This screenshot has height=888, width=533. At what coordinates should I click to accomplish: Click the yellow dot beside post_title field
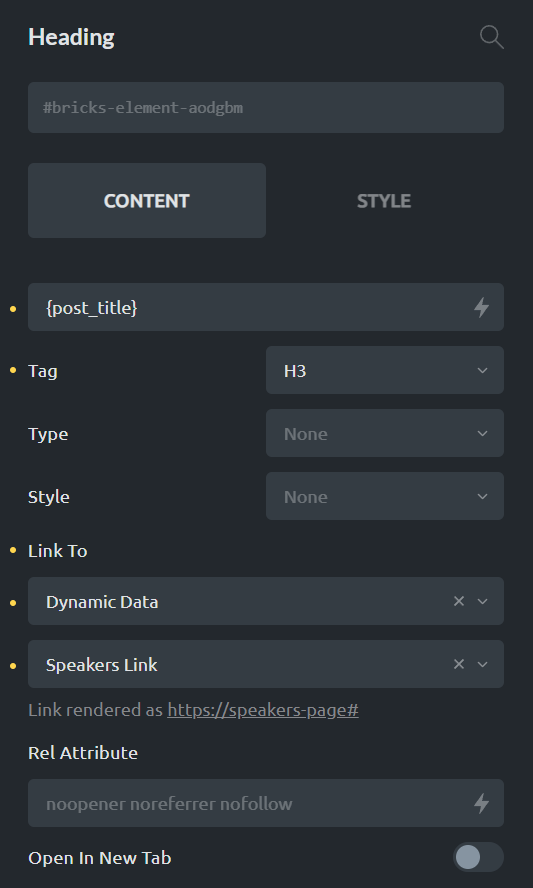point(13,308)
